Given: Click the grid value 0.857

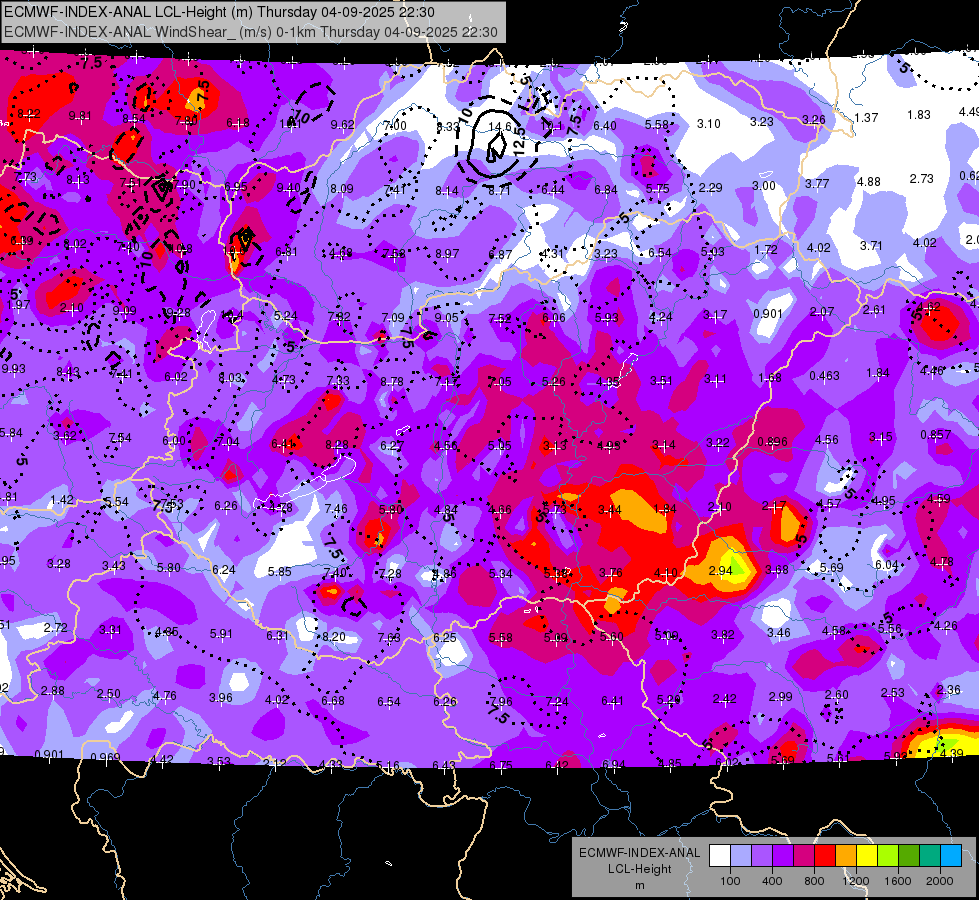Looking at the screenshot, I should 935,435.
